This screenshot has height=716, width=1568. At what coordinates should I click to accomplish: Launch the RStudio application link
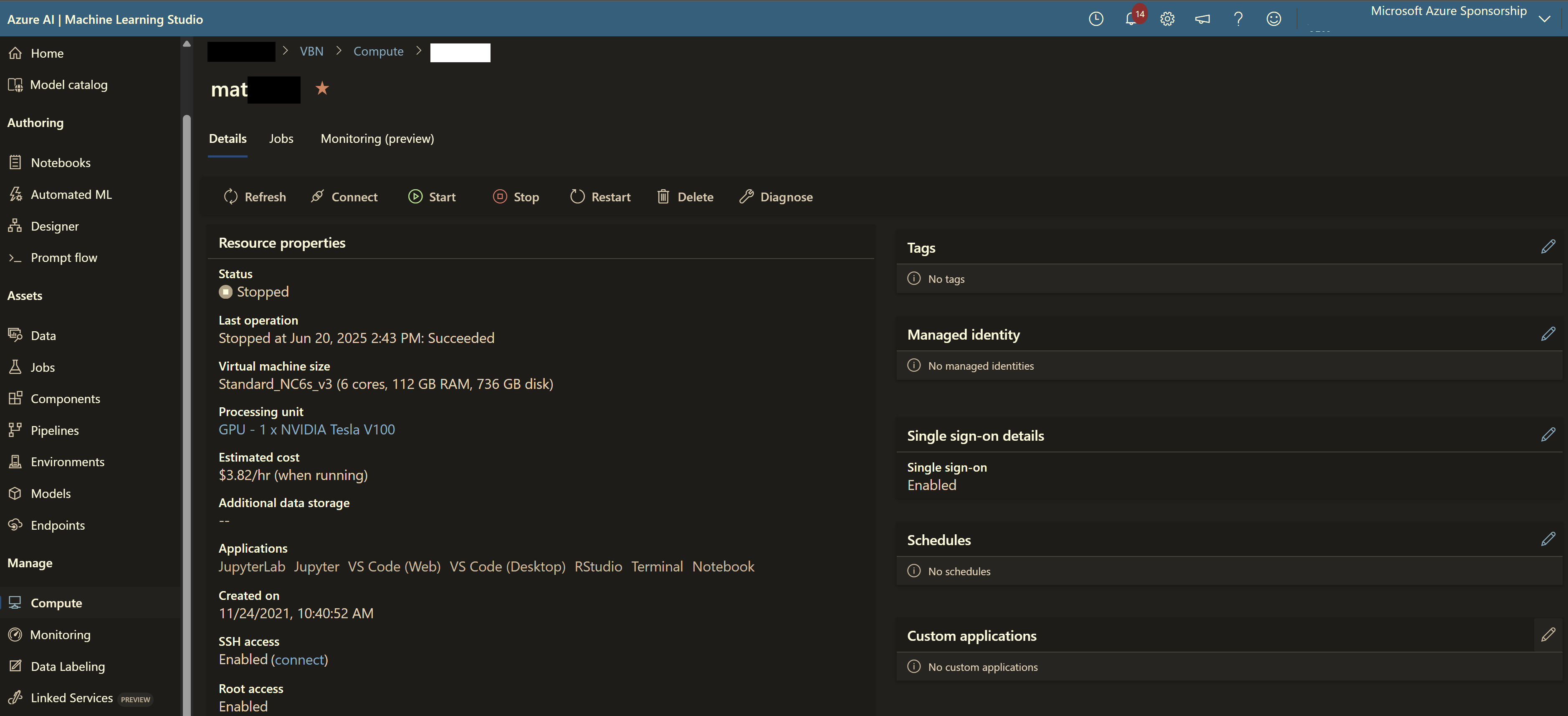tap(598, 567)
